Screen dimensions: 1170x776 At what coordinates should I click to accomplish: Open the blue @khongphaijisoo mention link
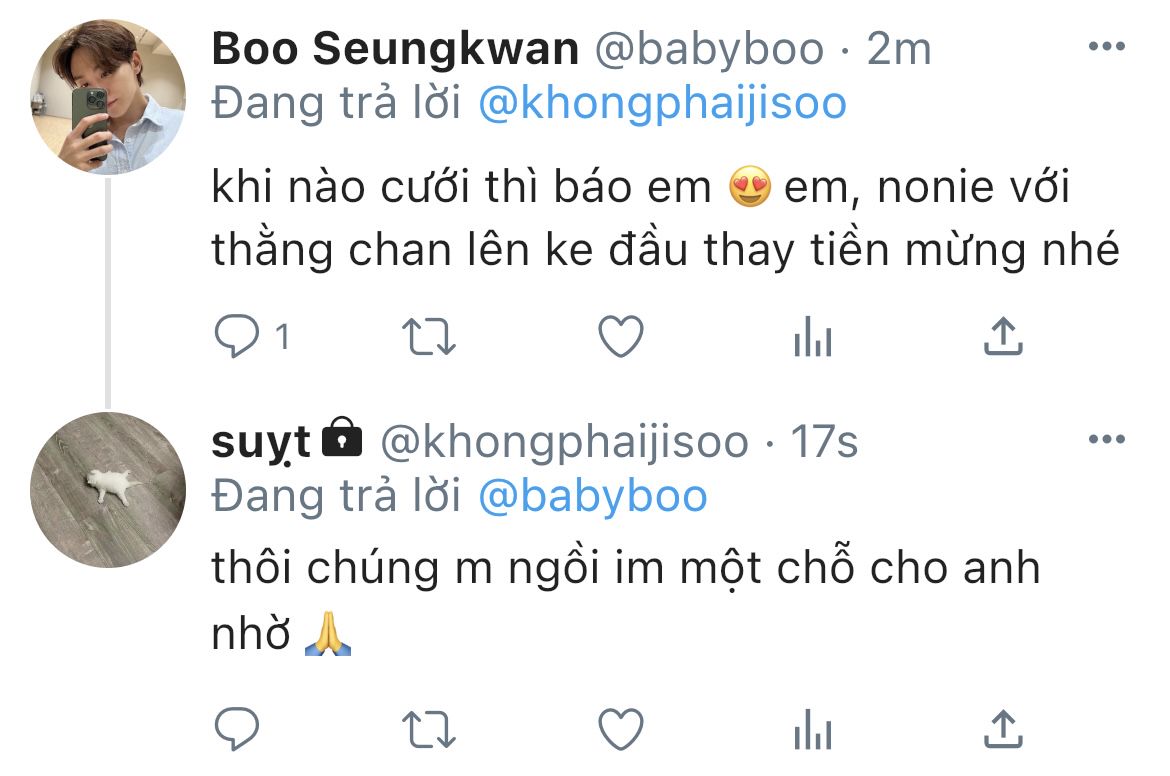point(663,103)
